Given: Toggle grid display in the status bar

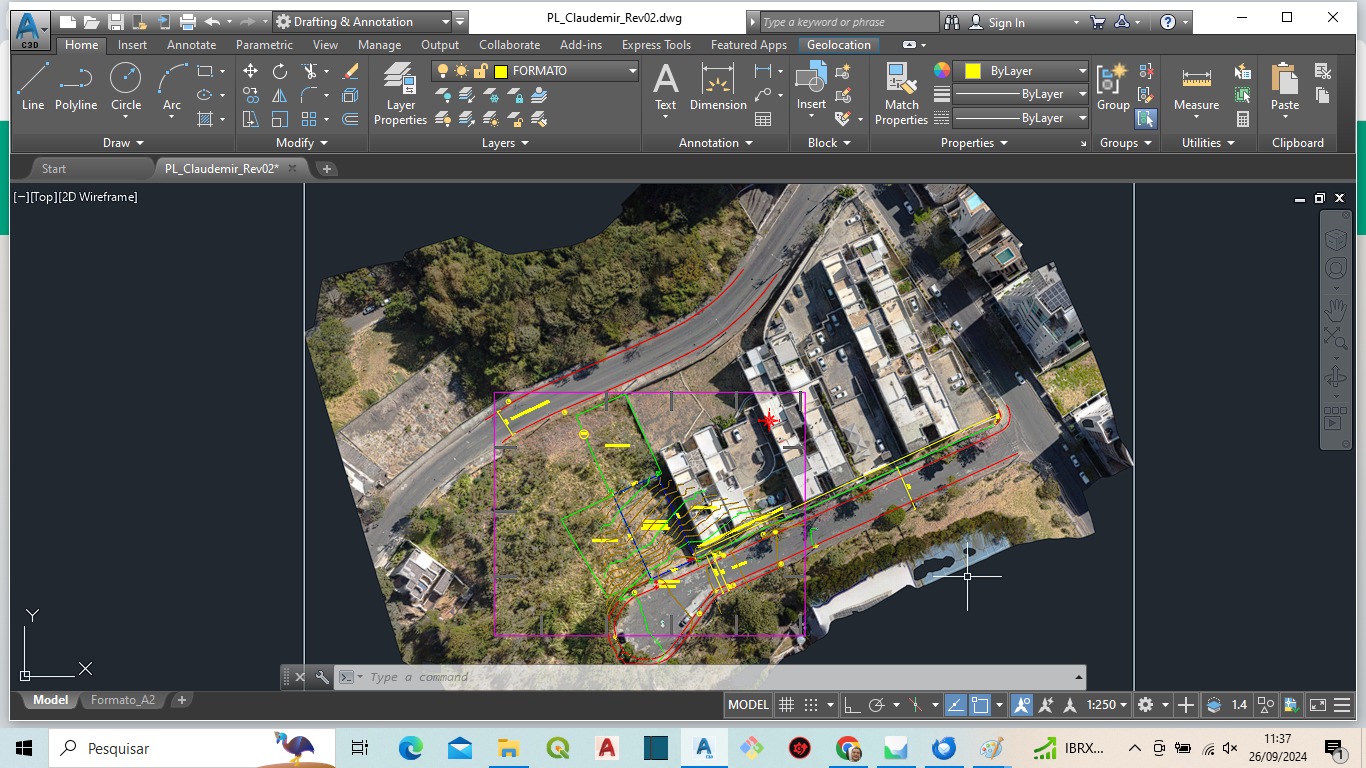Looking at the screenshot, I should click(786, 705).
